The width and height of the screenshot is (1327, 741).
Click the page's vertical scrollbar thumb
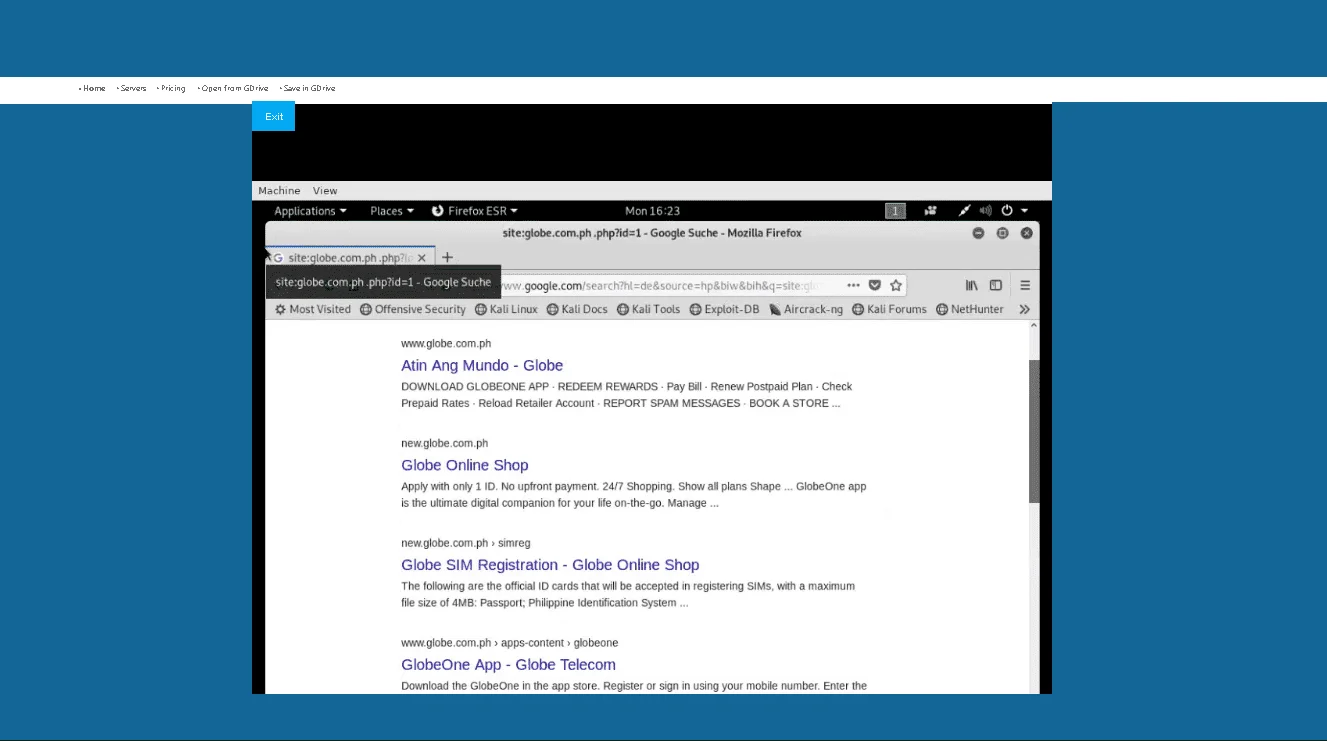[x=1034, y=431]
